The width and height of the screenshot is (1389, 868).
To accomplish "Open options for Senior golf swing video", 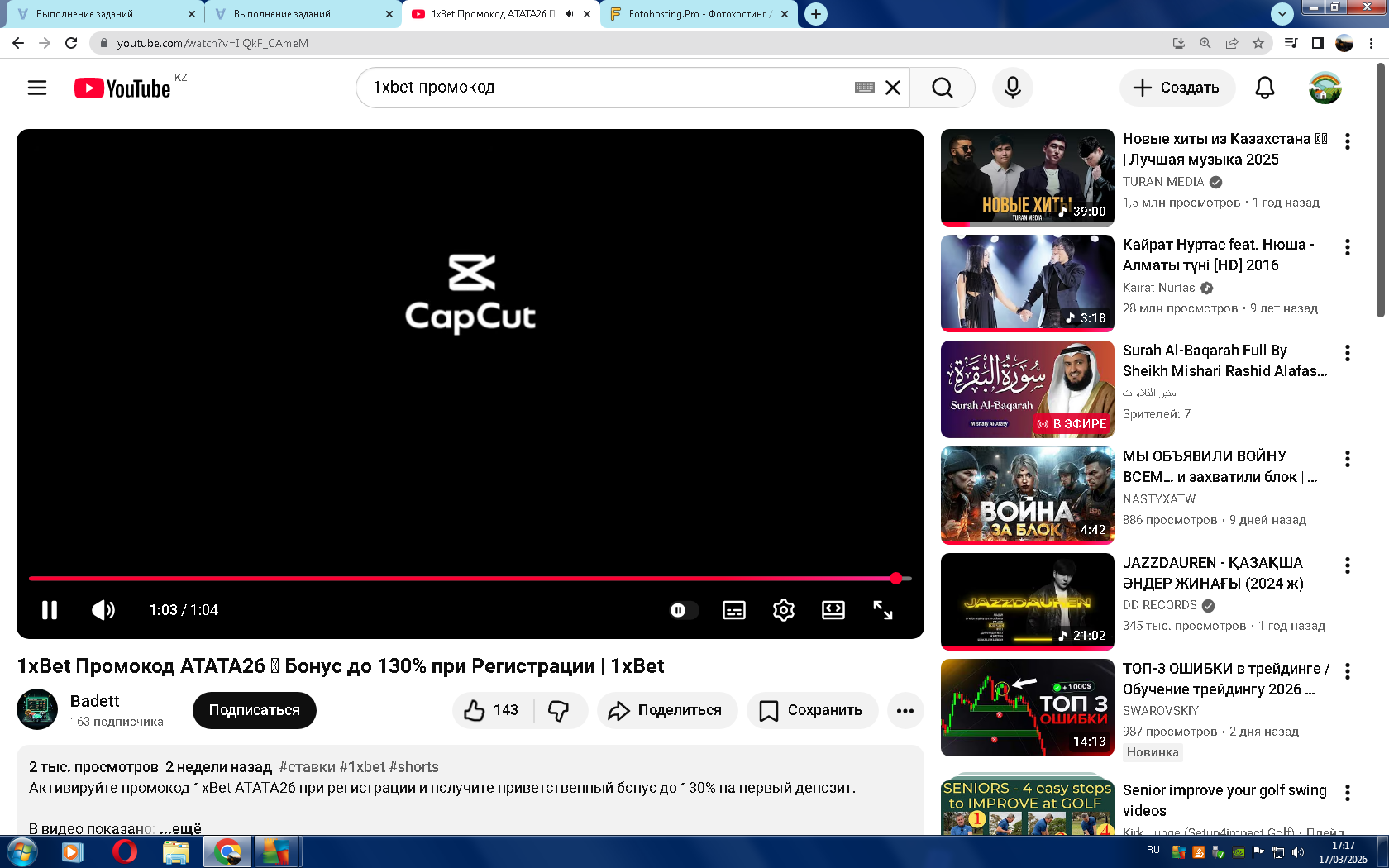I will 1348,793.
